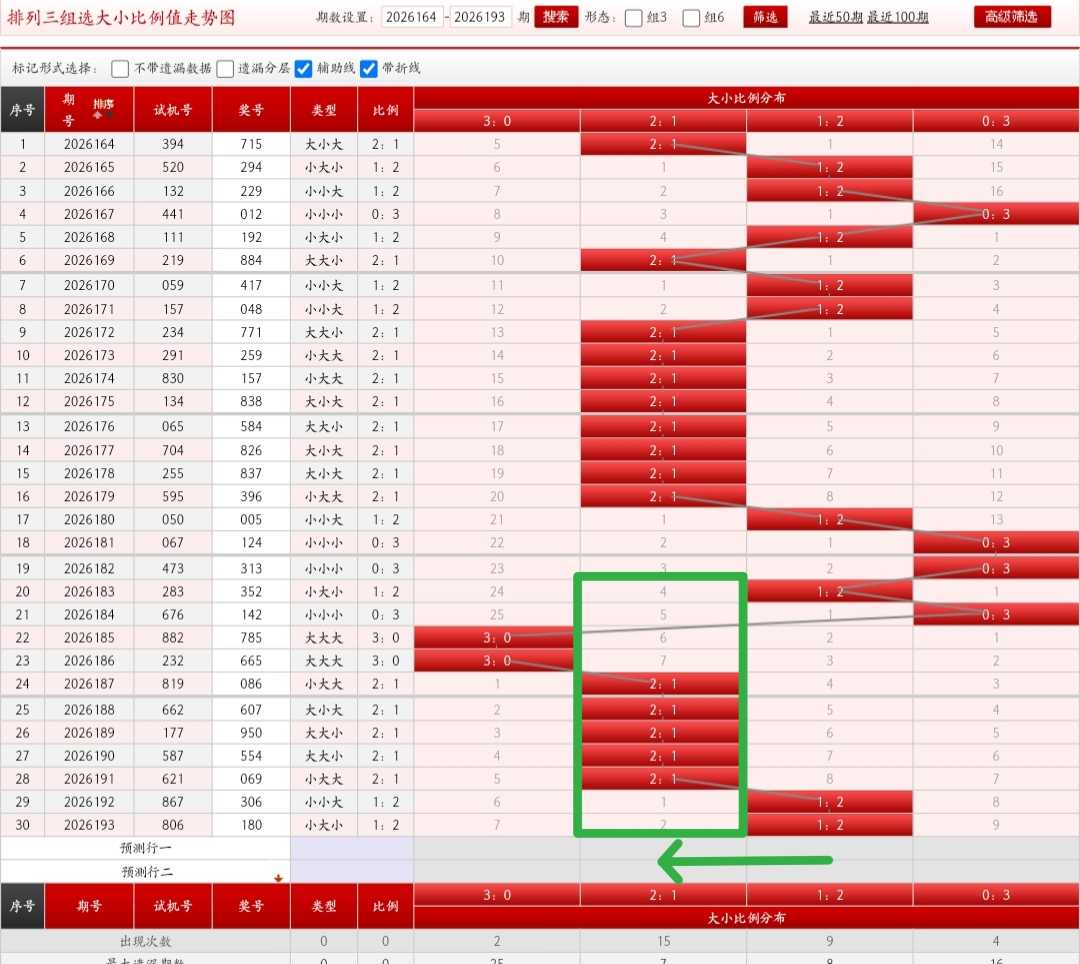The image size is (1080, 964).
Task: Click start period field 2026164
Action: click(x=411, y=17)
